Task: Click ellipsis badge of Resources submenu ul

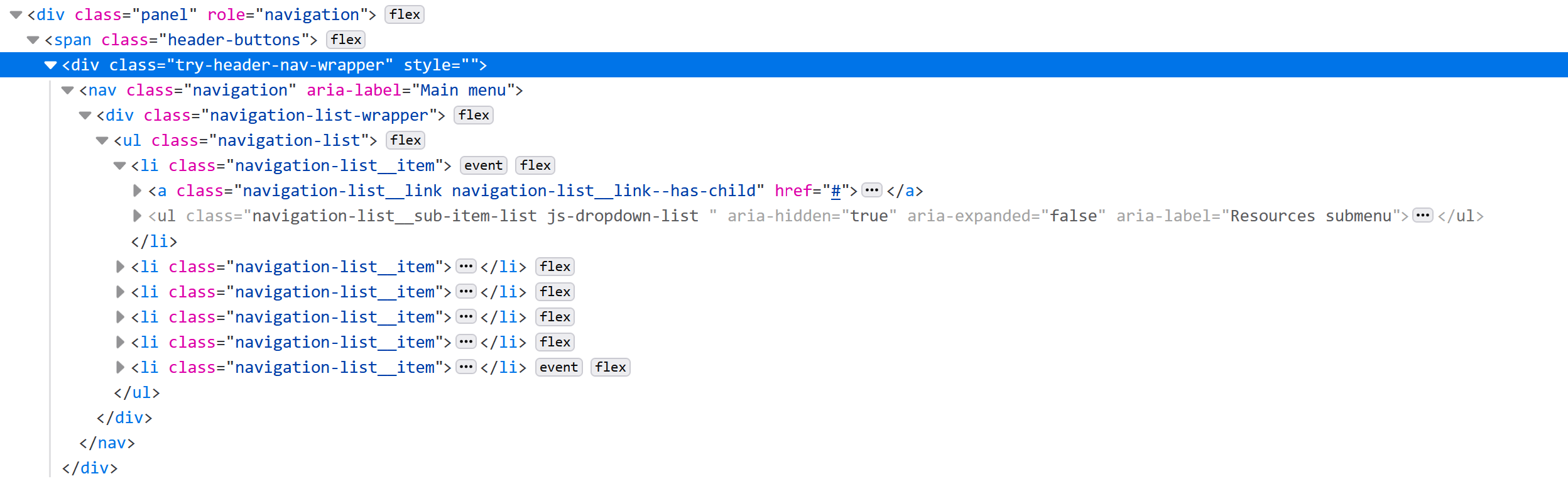Action: pyautogui.click(x=1422, y=216)
